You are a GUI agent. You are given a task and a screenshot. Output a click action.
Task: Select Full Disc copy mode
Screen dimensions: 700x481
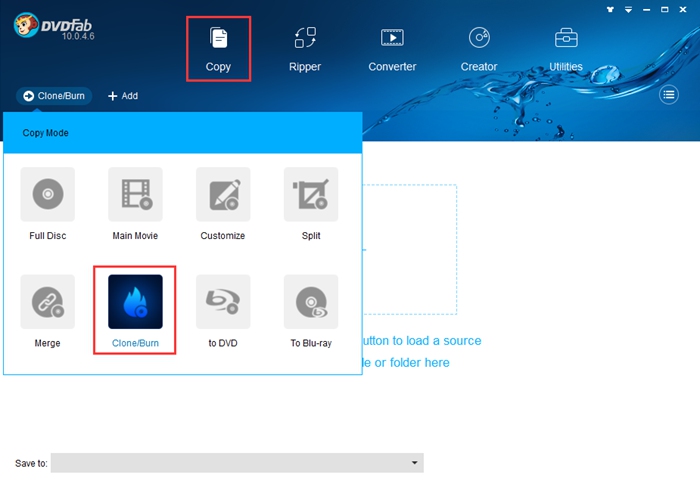pos(48,204)
